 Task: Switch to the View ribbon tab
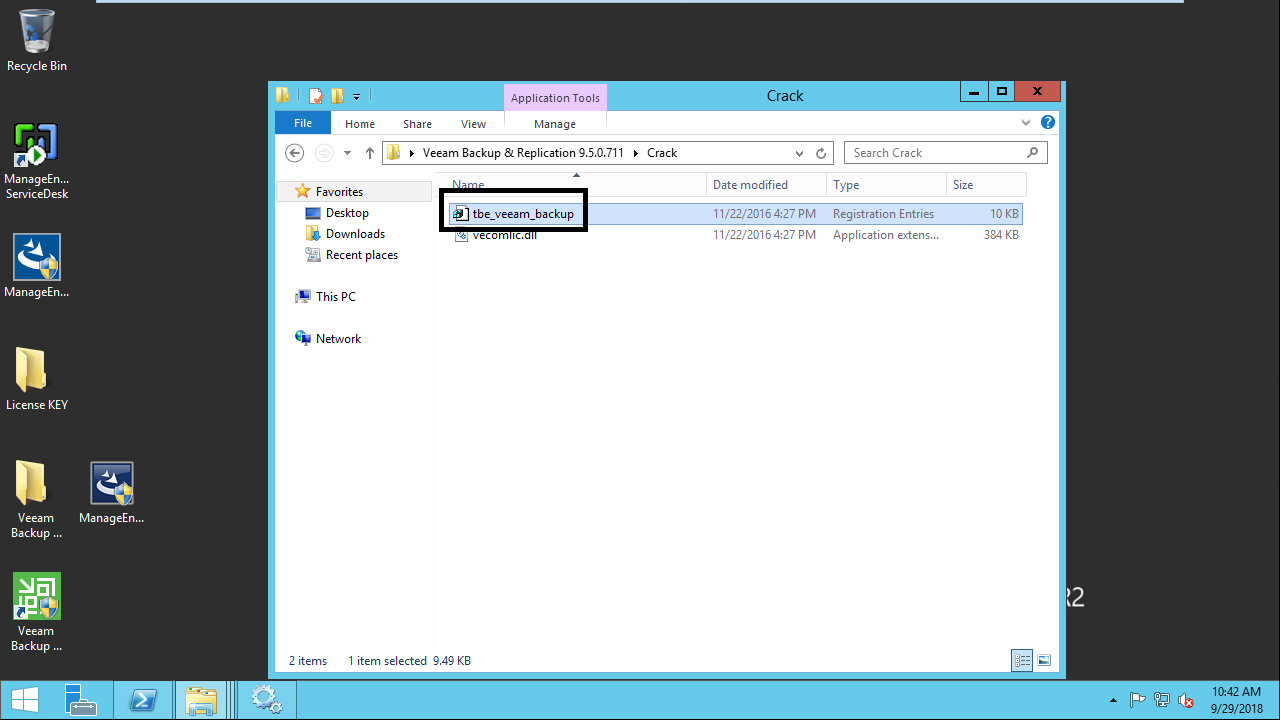click(x=473, y=124)
